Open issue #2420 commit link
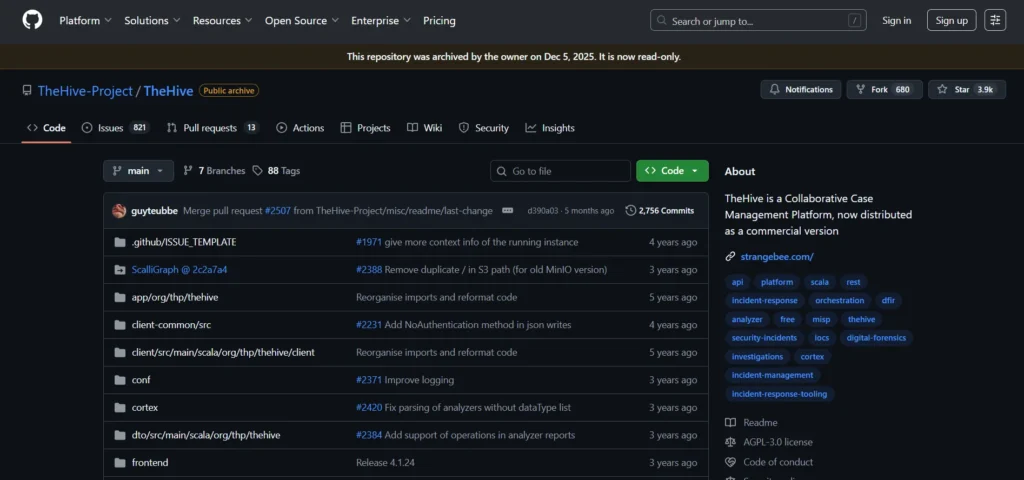Viewport: 1024px width, 480px height. [x=369, y=408]
